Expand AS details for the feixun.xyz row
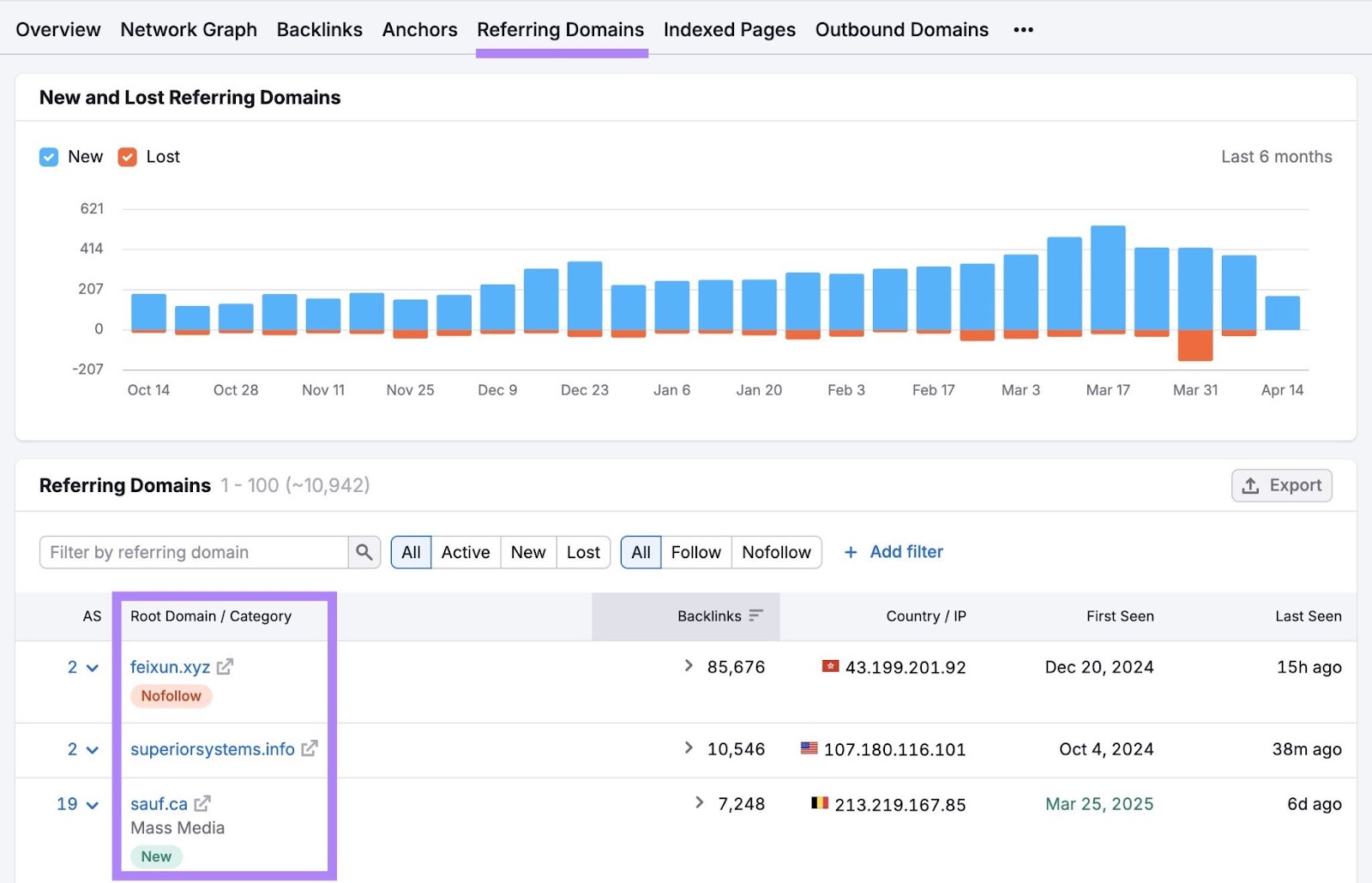 pyautogui.click(x=91, y=667)
